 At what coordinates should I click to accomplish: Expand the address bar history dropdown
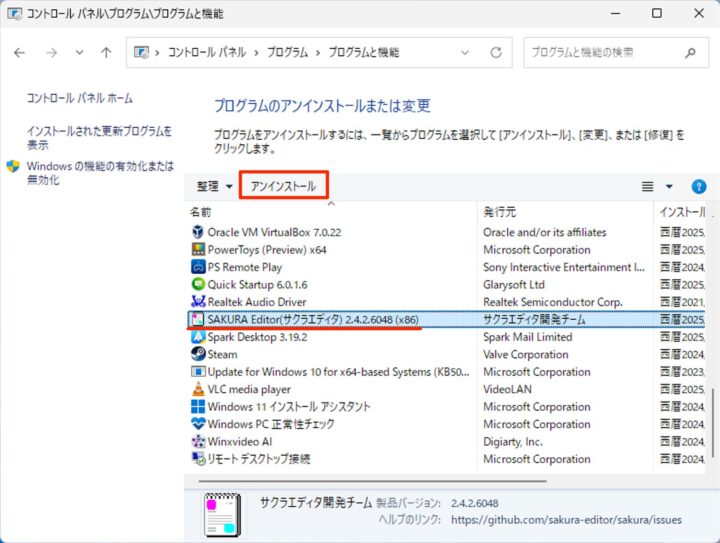(465, 52)
